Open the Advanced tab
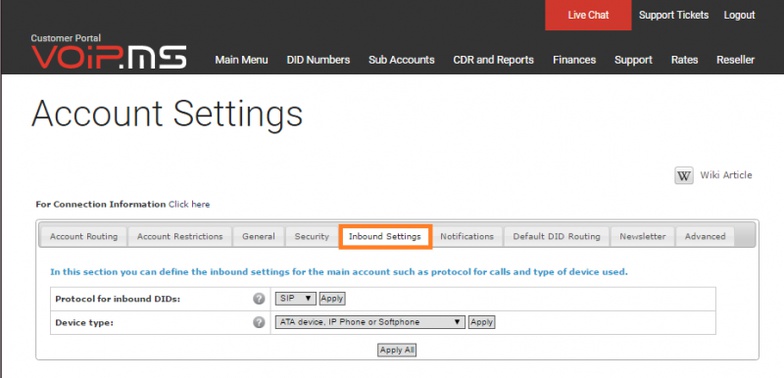 coord(705,236)
